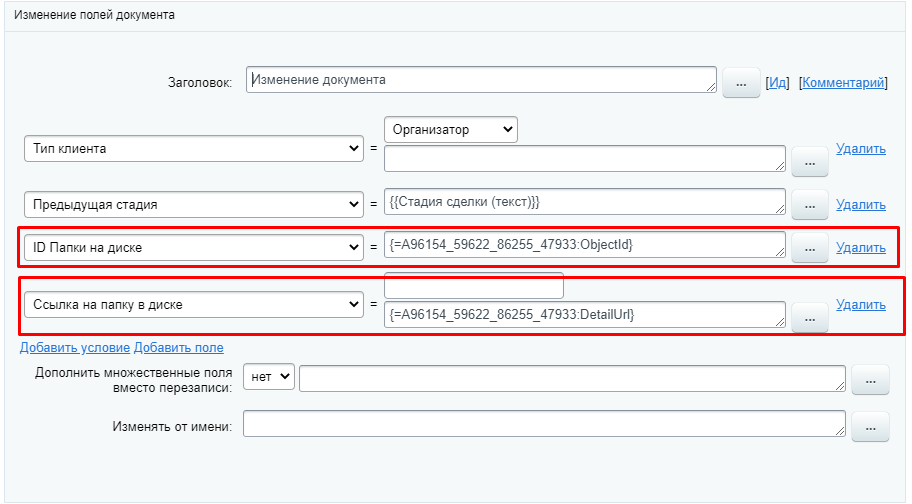Viewport: 912px width, 504px height.
Task: Expand the Предыдущая стадия dropdown
Action: [193, 204]
